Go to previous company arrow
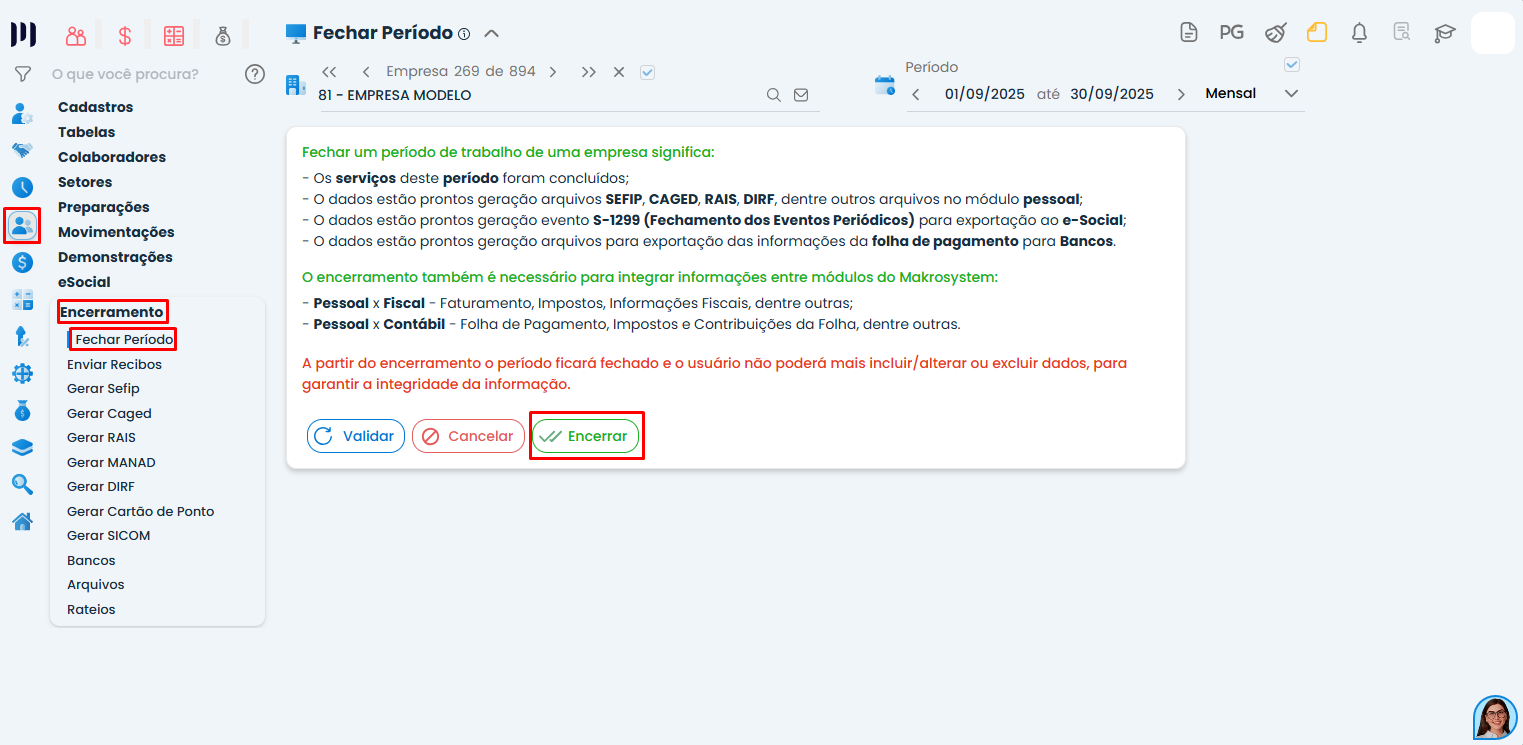The width and height of the screenshot is (1523, 745). [366, 72]
